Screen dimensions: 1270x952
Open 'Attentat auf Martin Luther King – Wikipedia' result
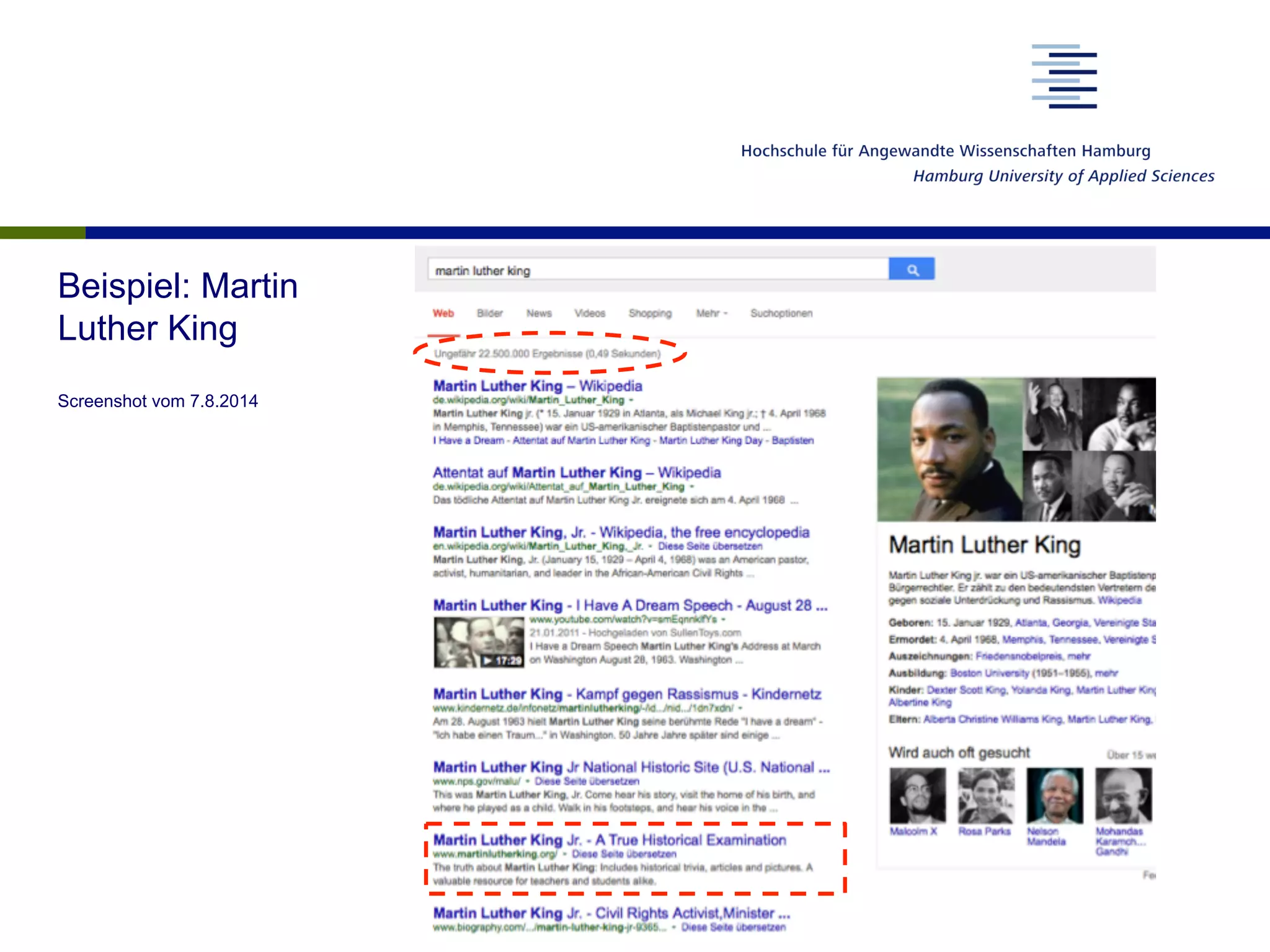[577, 473]
